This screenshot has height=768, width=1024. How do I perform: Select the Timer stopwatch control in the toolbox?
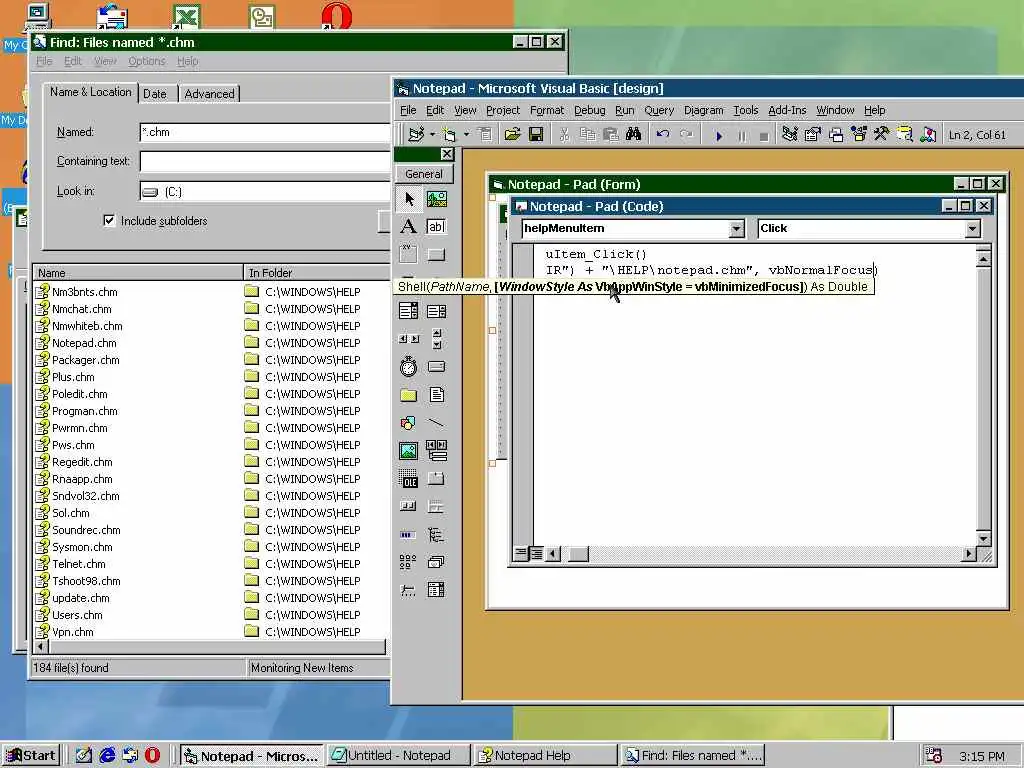coord(409,366)
